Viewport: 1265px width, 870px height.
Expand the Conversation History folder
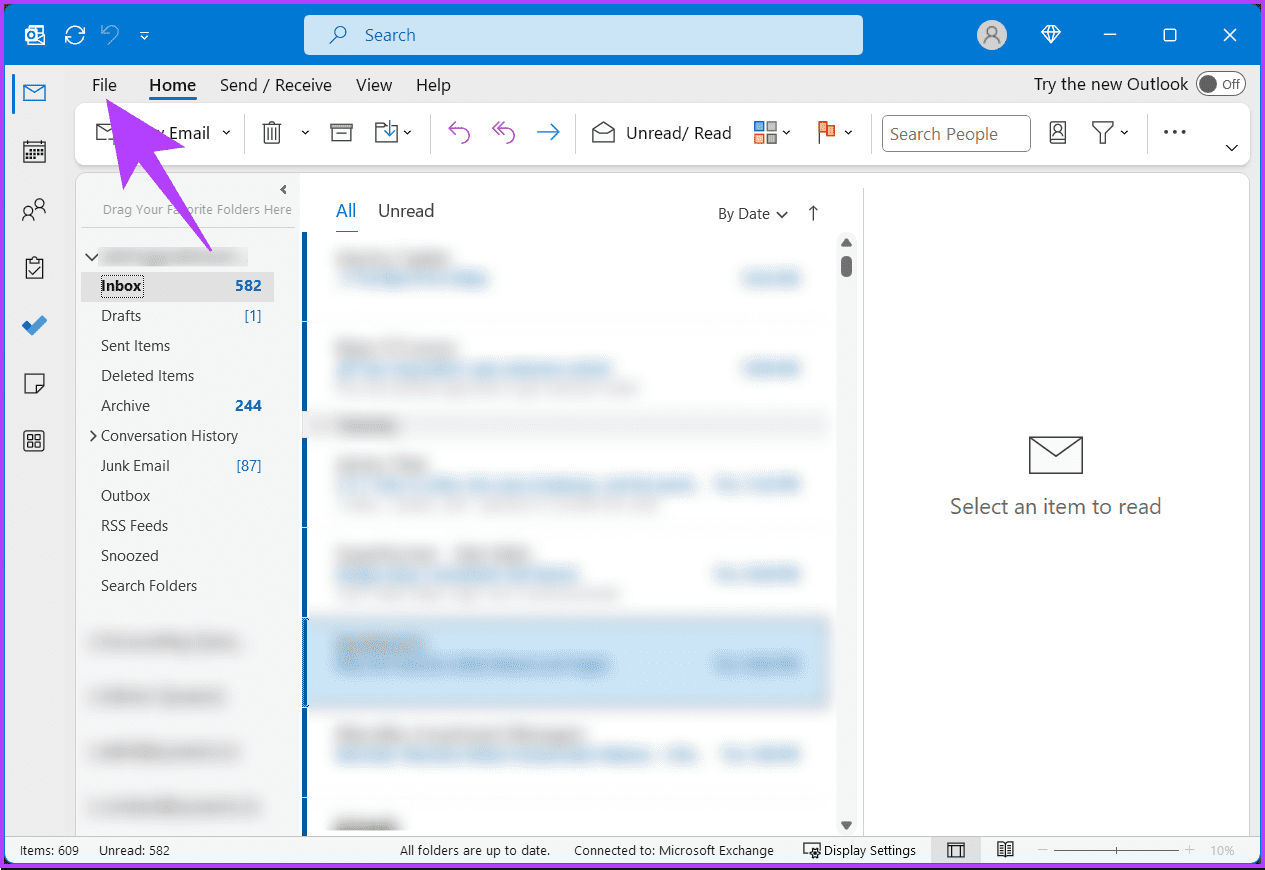92,435
